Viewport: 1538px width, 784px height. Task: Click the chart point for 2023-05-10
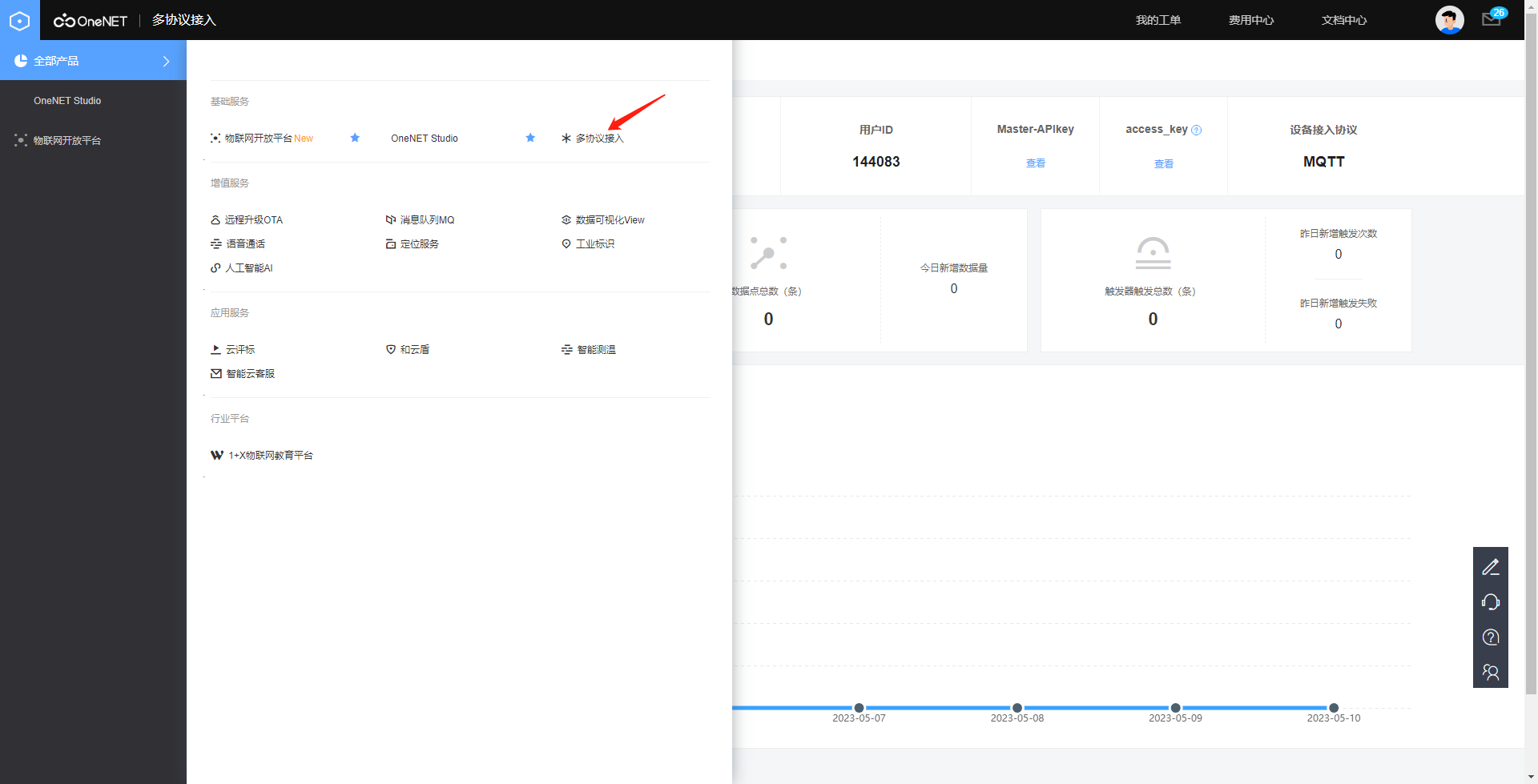(x=1334, y=708)
